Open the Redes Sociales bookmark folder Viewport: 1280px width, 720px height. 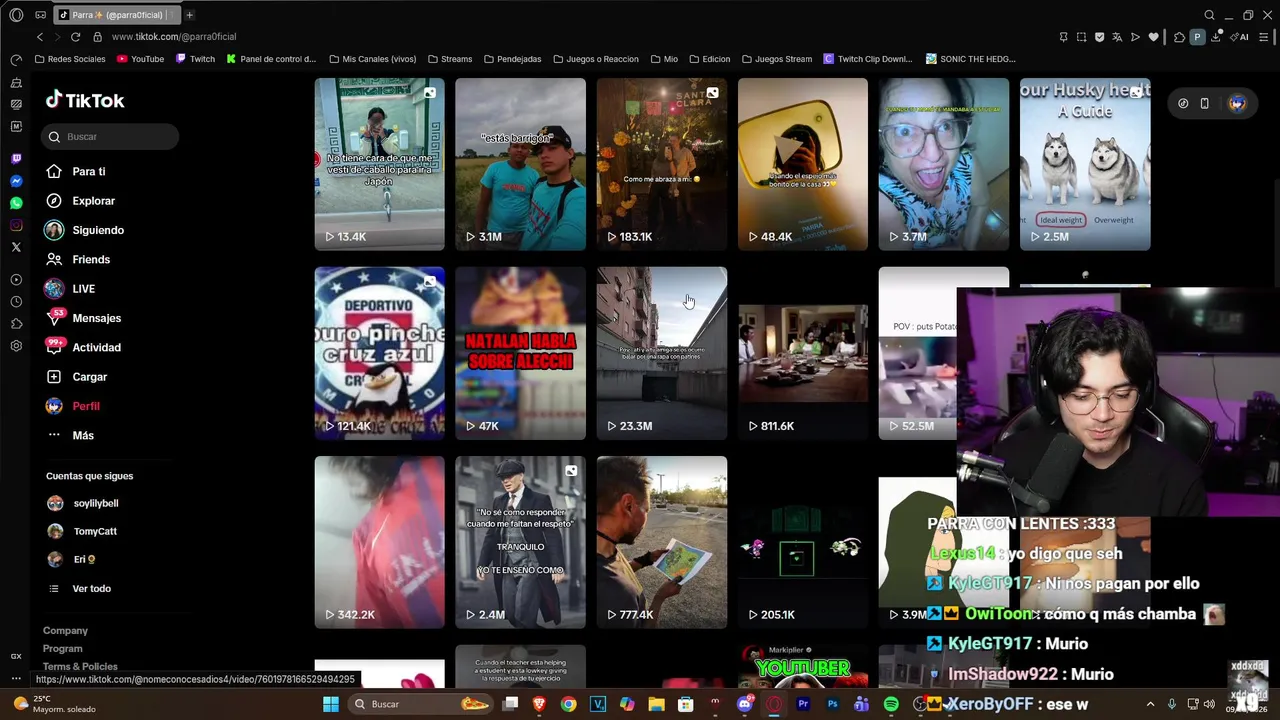[69, 59]
